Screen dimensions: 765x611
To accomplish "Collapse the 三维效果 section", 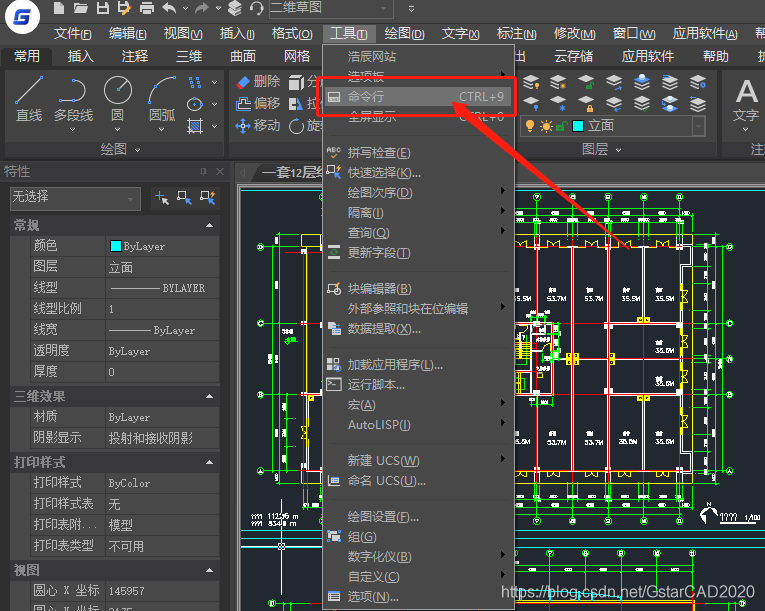I will [x=209, y=396].
